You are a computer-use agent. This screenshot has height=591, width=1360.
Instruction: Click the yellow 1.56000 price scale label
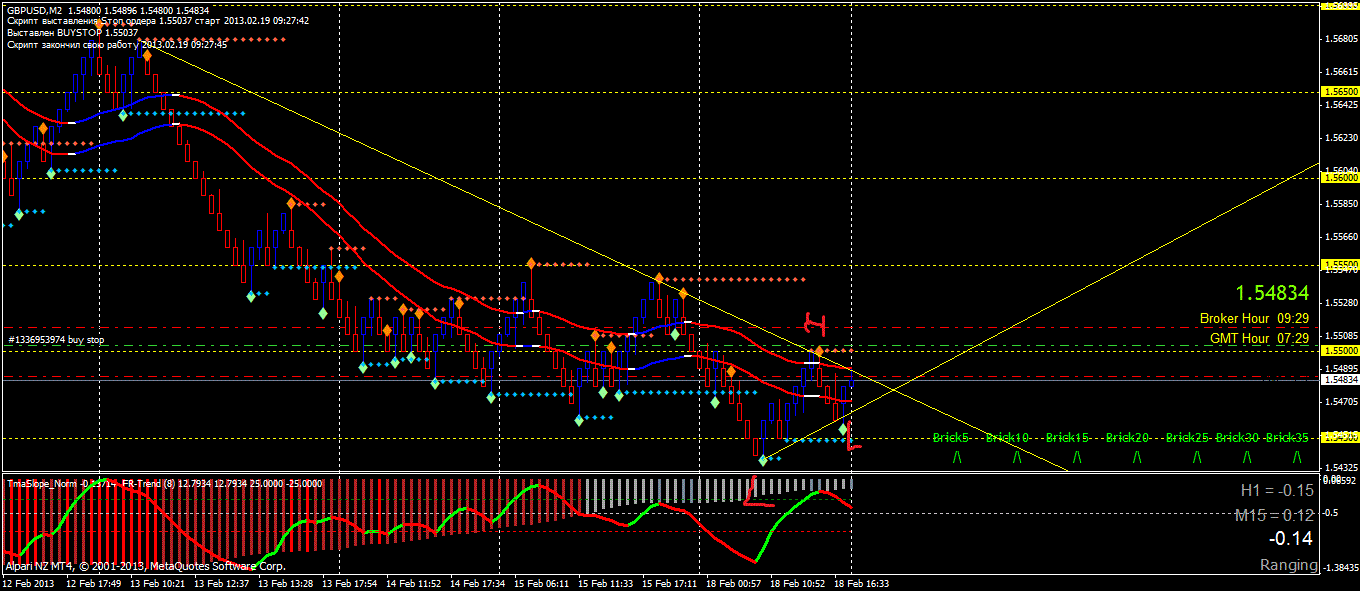[x=1340, y=177]
